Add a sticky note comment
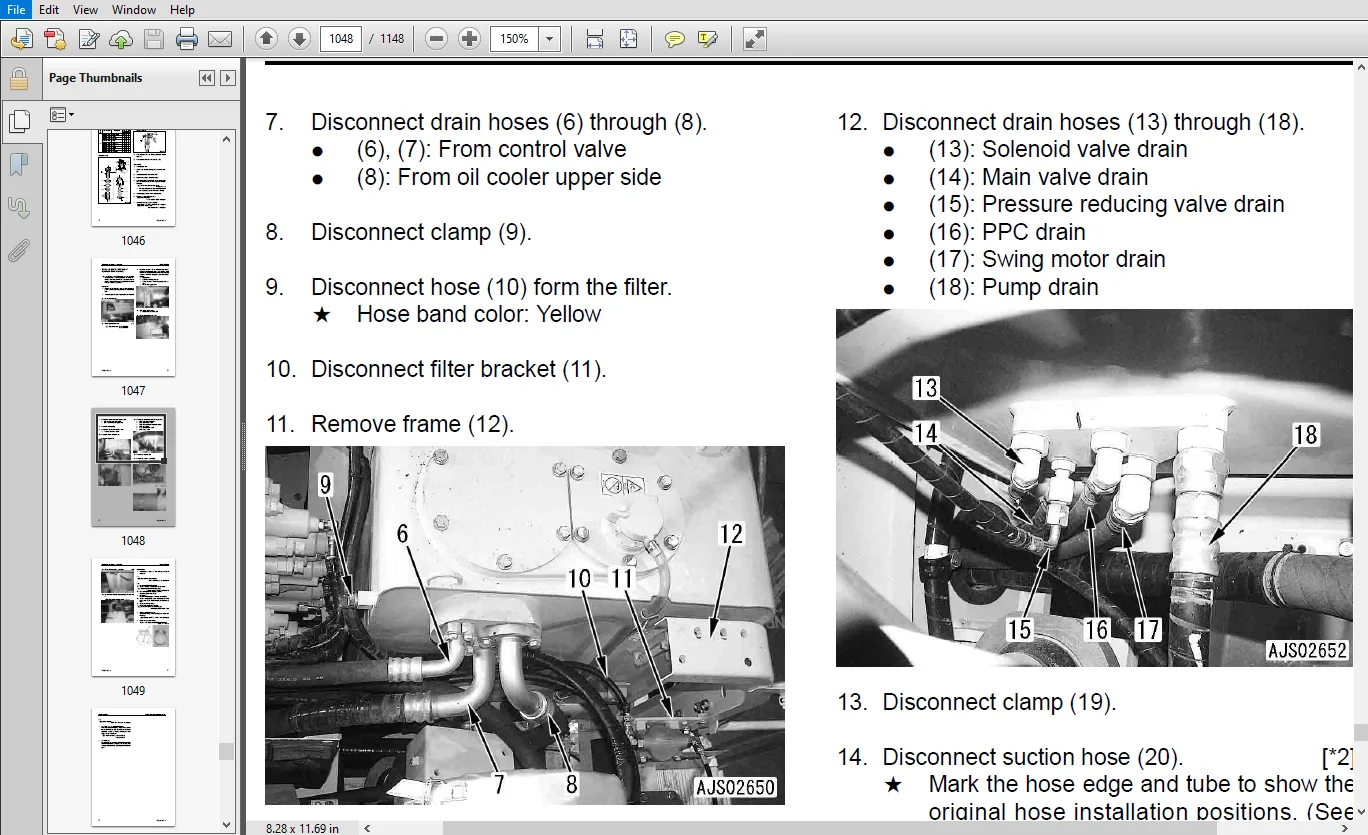Image resolution: width=1368 pixels, height=835 pixels. (x=675, y=39)
